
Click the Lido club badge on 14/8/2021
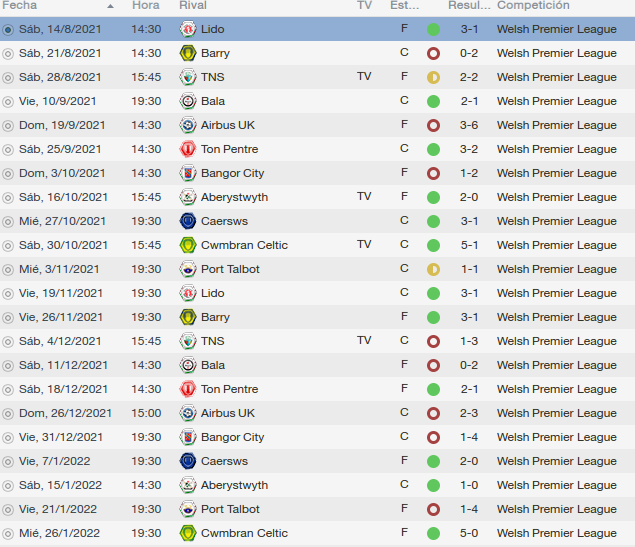[x=188, y=29]
